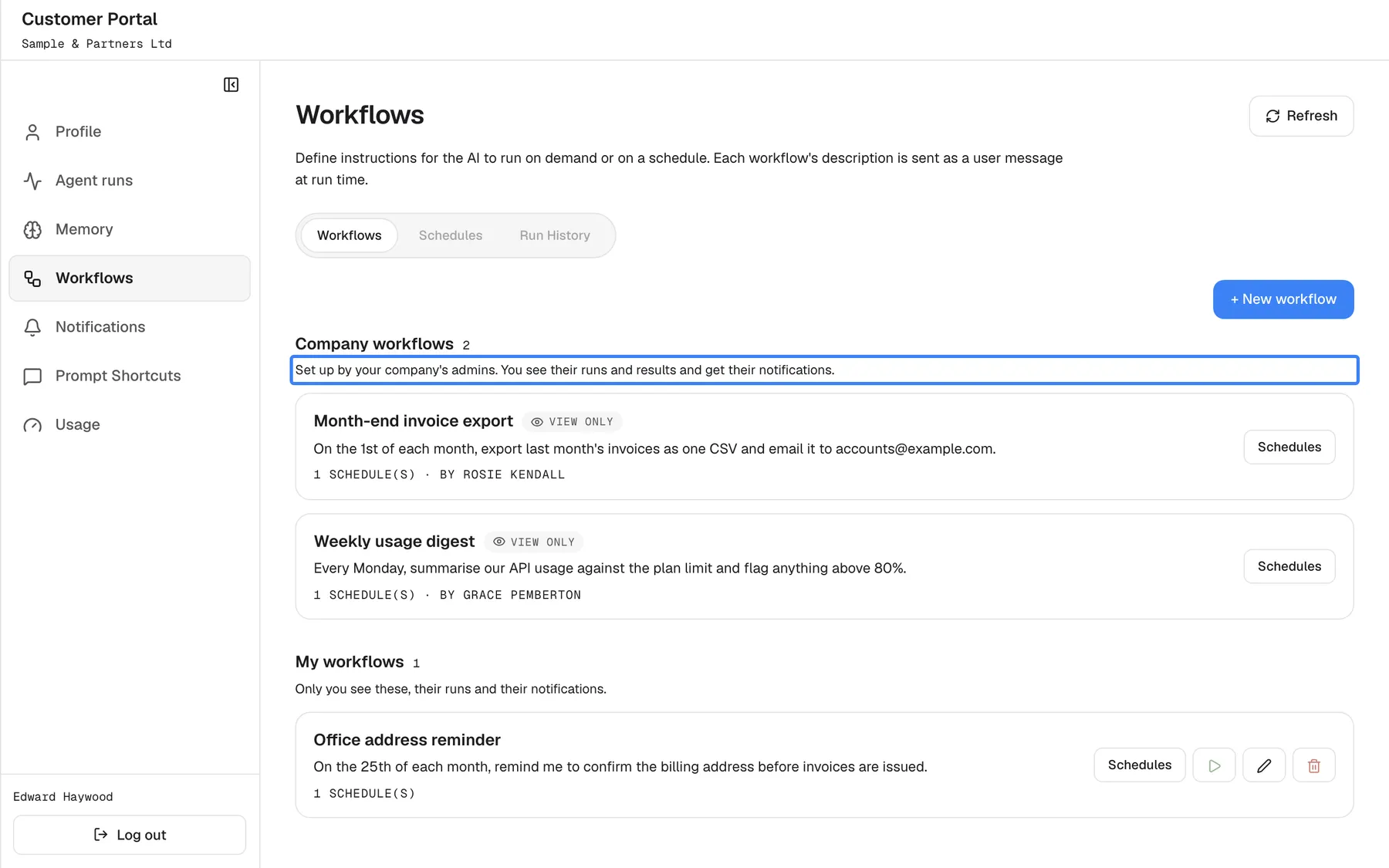The width and height of the screenshot is (1389, 868).
Task: Run the Office address reminder workflow
Action: coord(1214,765)
